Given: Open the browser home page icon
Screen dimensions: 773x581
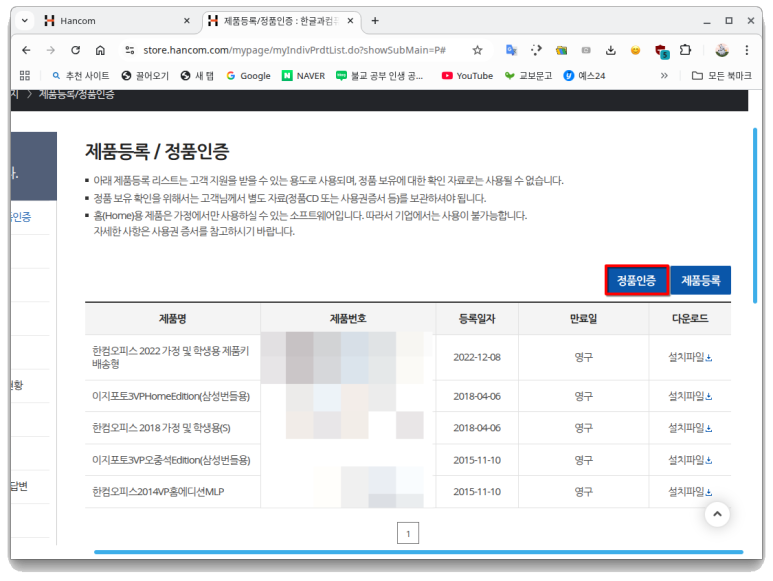Looking at the screenshot, I should click(x=100, y=50).
